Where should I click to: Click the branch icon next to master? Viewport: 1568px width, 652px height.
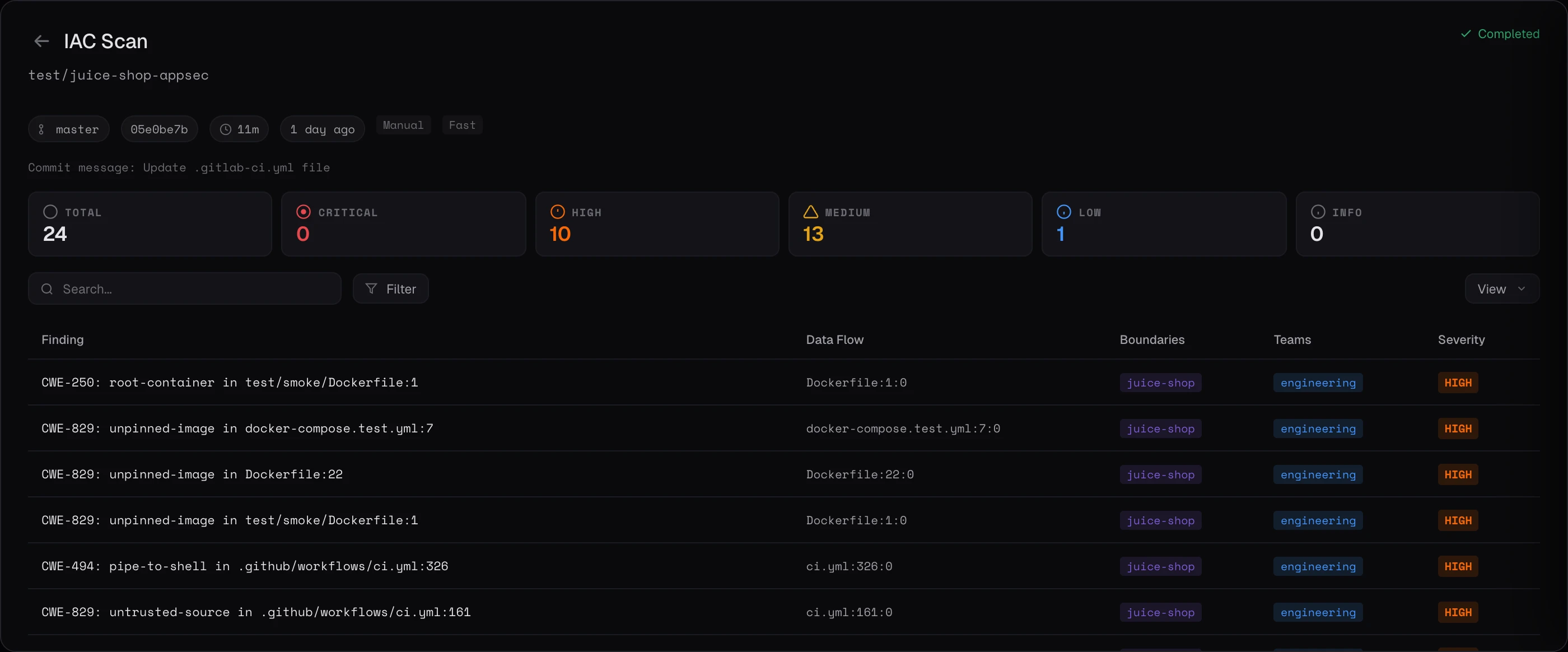point(41,129)
